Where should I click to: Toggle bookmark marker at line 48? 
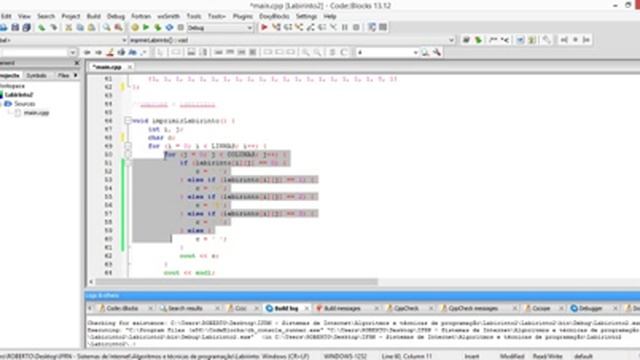[122, 138]
